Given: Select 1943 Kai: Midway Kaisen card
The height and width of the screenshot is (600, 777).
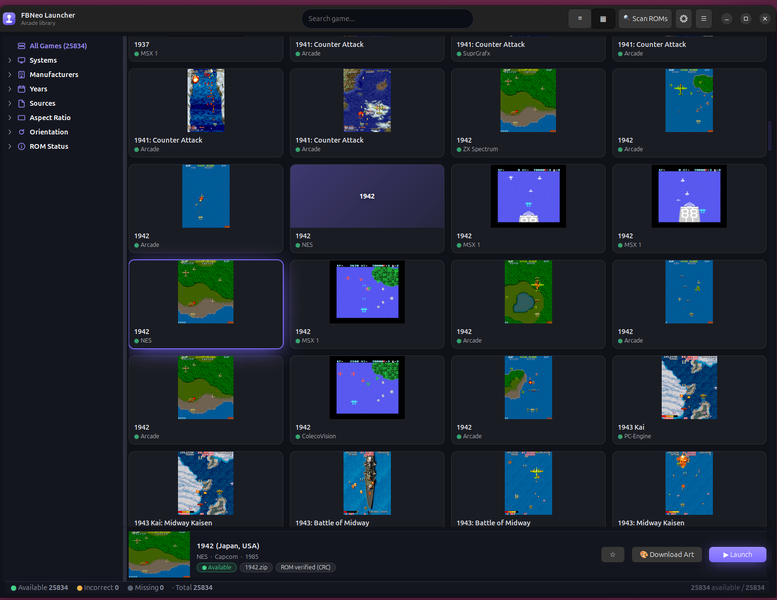Looking at the screenshot, I should click(206, 489).
